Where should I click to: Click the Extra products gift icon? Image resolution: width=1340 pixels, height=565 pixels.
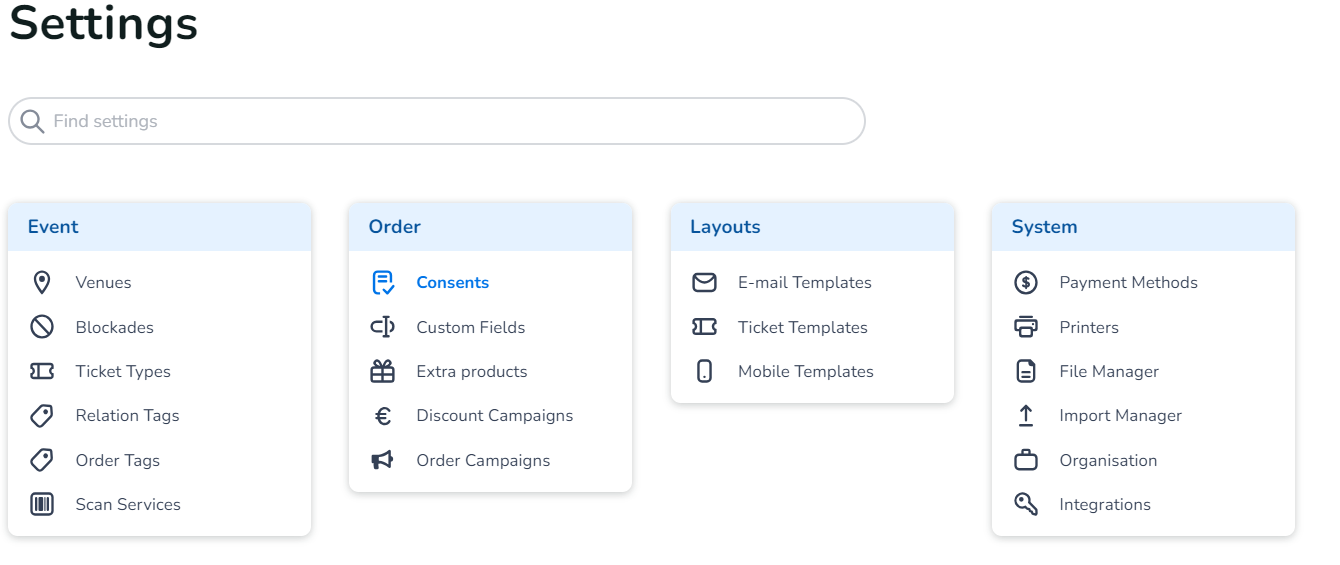tap(383, 371)
